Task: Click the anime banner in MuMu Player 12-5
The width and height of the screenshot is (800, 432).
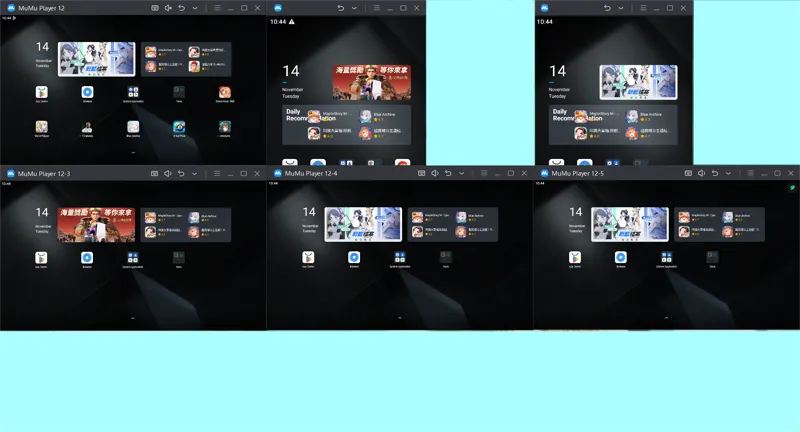Action: point(630,224)
